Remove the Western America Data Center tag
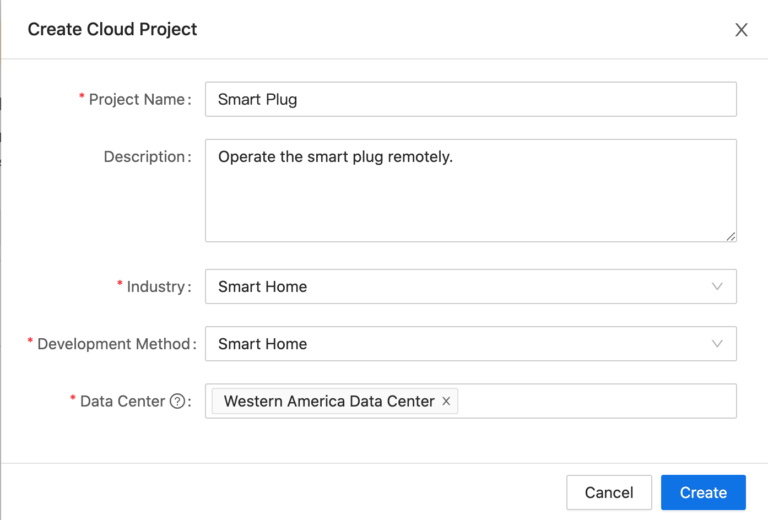This screenshot has width=768, height=520. coord(446,401)
